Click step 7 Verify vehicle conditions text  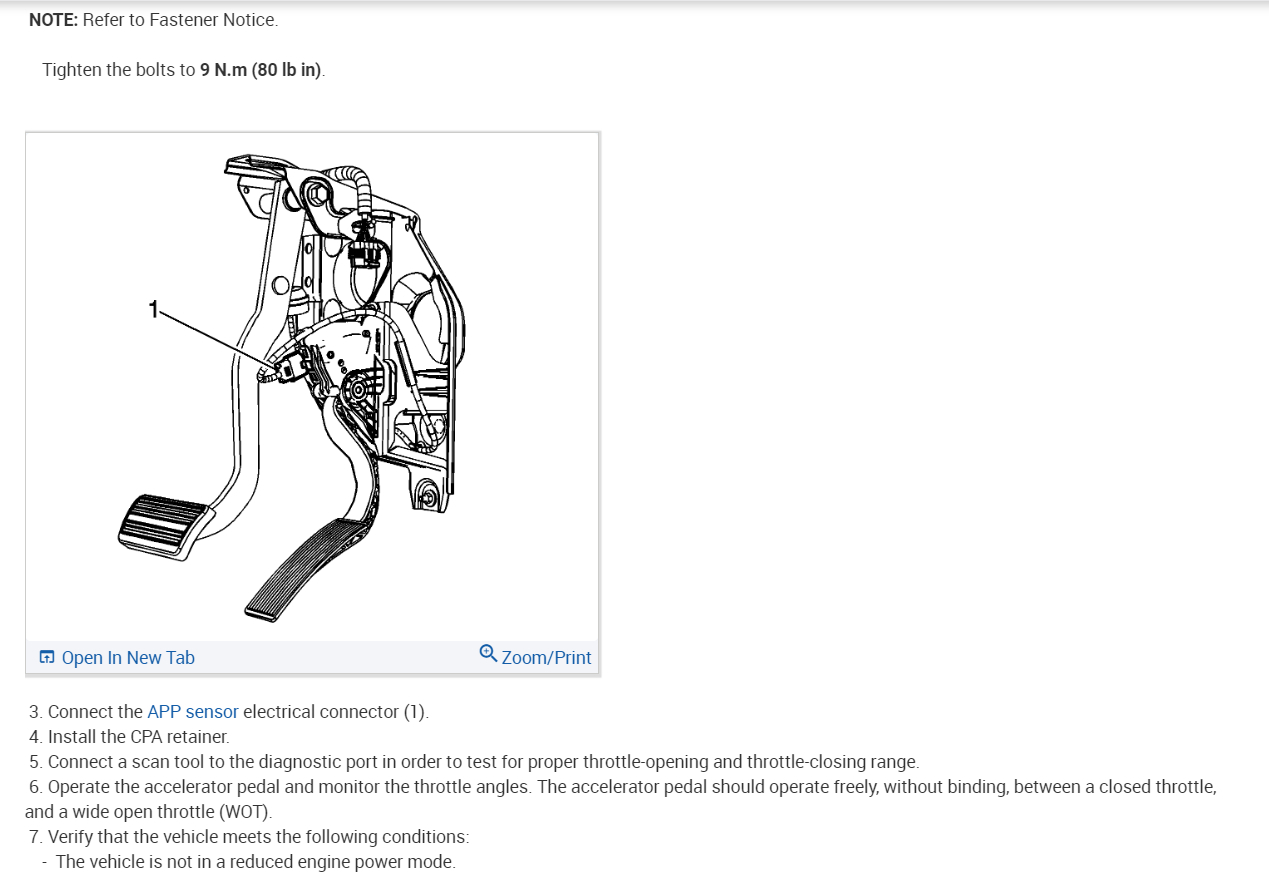point(249,837)
